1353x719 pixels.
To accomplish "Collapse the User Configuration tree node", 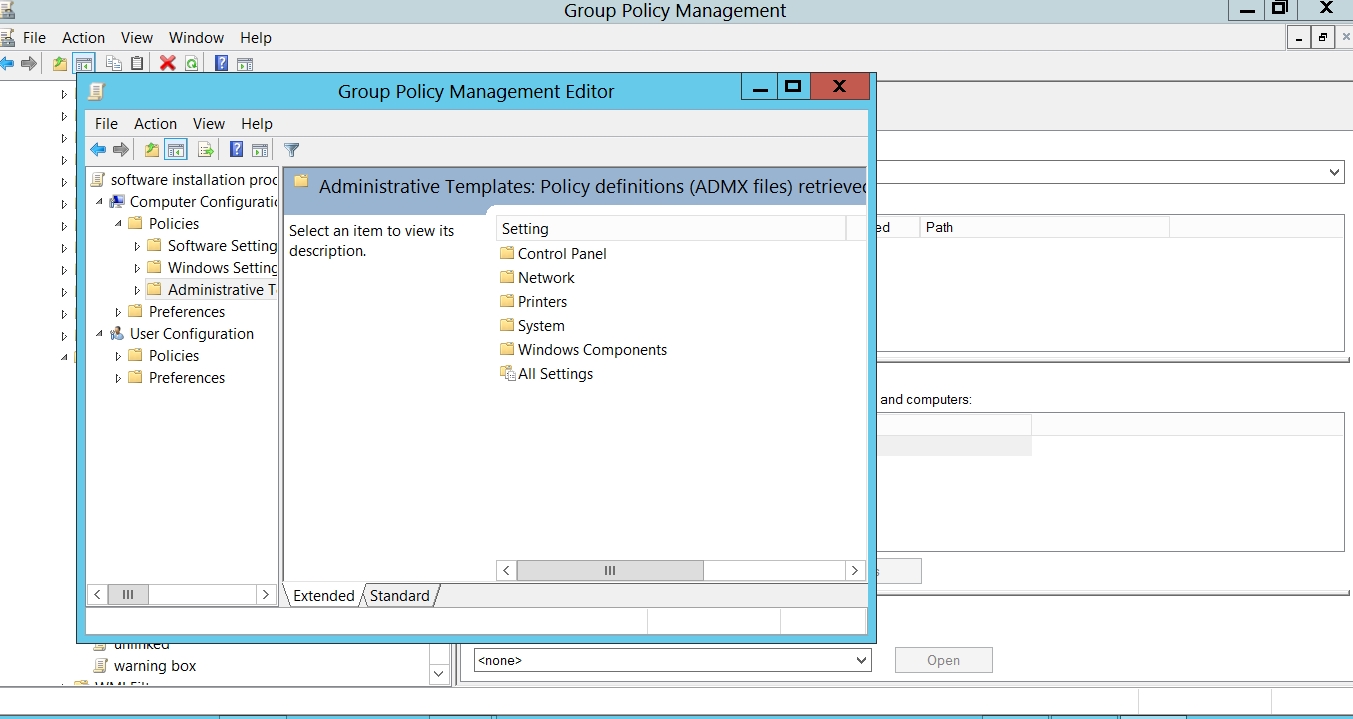I will click(100, 334).
